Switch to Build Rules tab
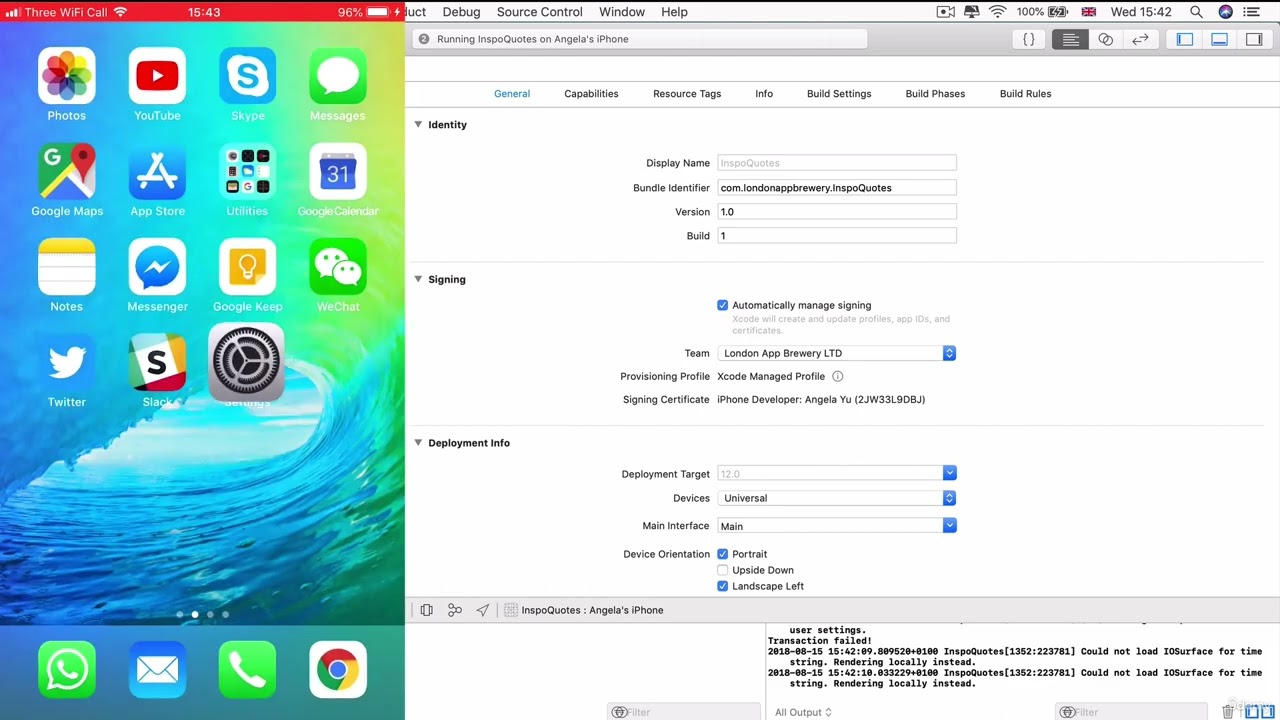The image size is (1280, 720). coord(1025,94)
